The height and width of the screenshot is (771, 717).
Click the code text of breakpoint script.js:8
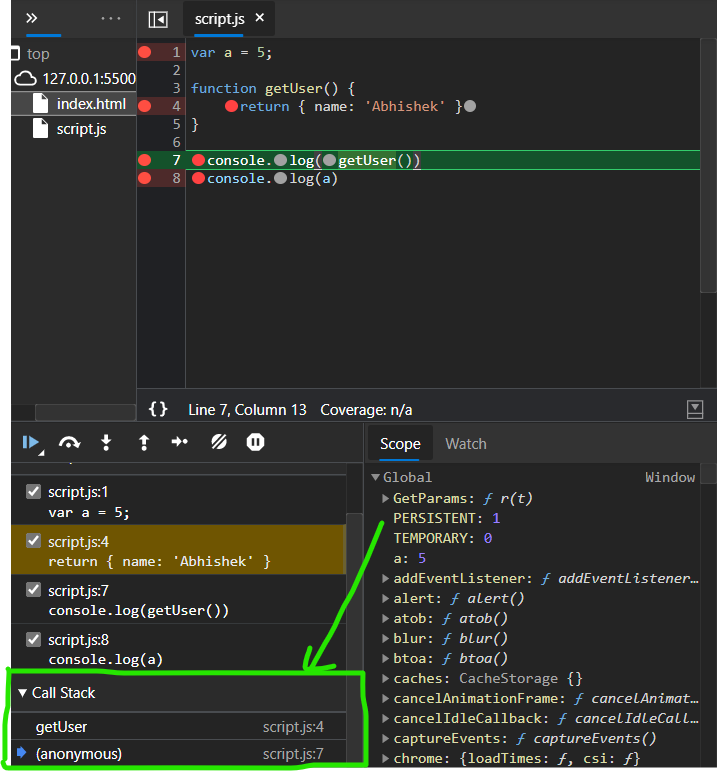click(x=105, y=659)
